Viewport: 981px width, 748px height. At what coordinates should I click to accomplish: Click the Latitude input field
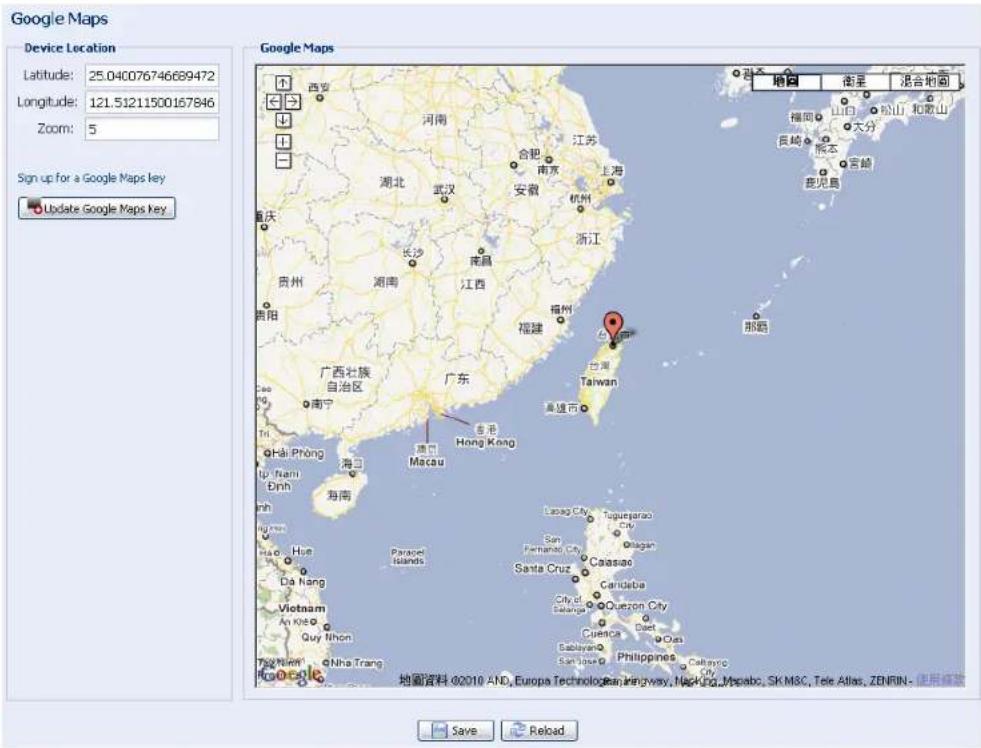coord(152,76)
